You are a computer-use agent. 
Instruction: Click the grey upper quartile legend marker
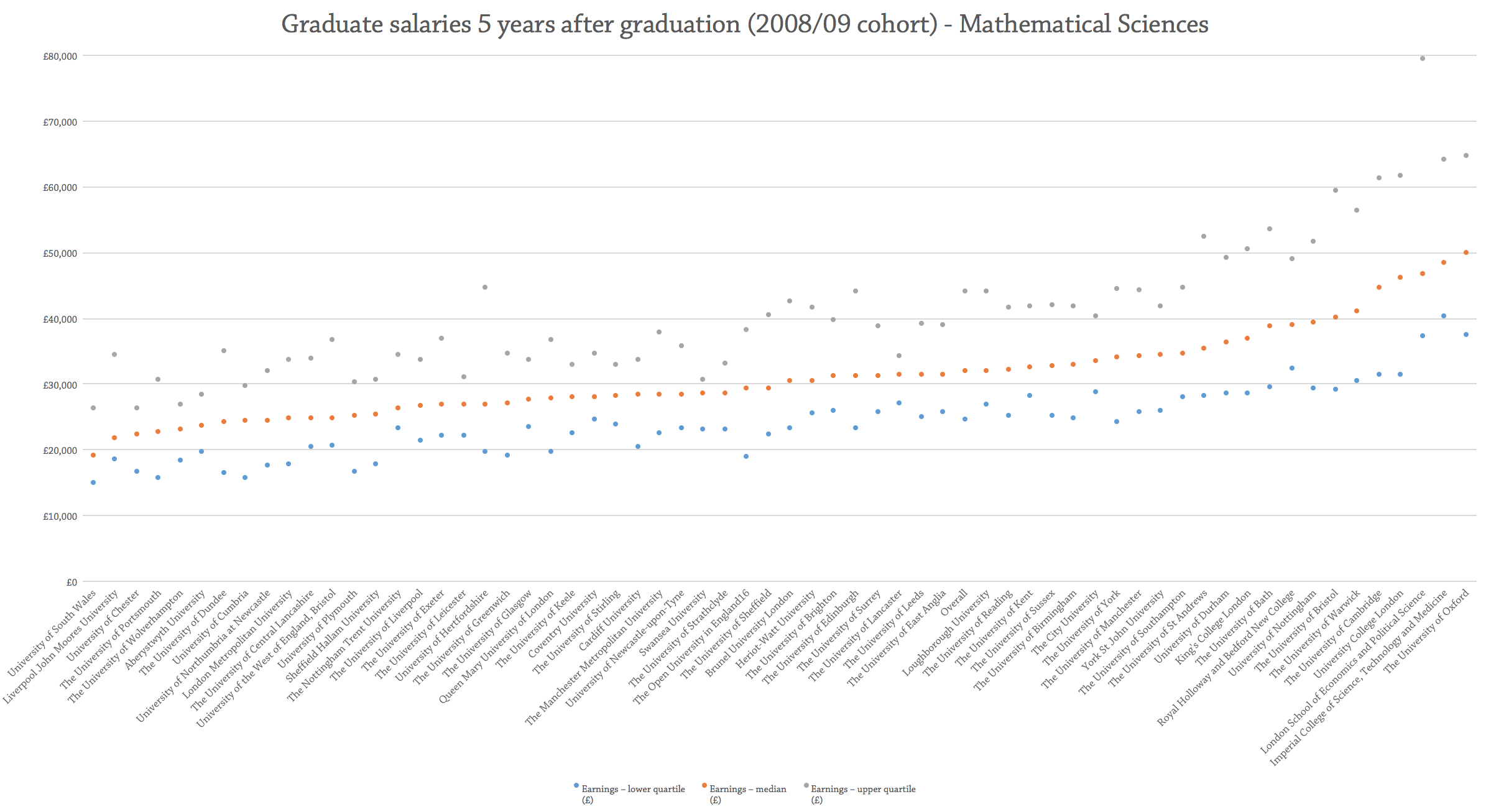pos(806,786)
